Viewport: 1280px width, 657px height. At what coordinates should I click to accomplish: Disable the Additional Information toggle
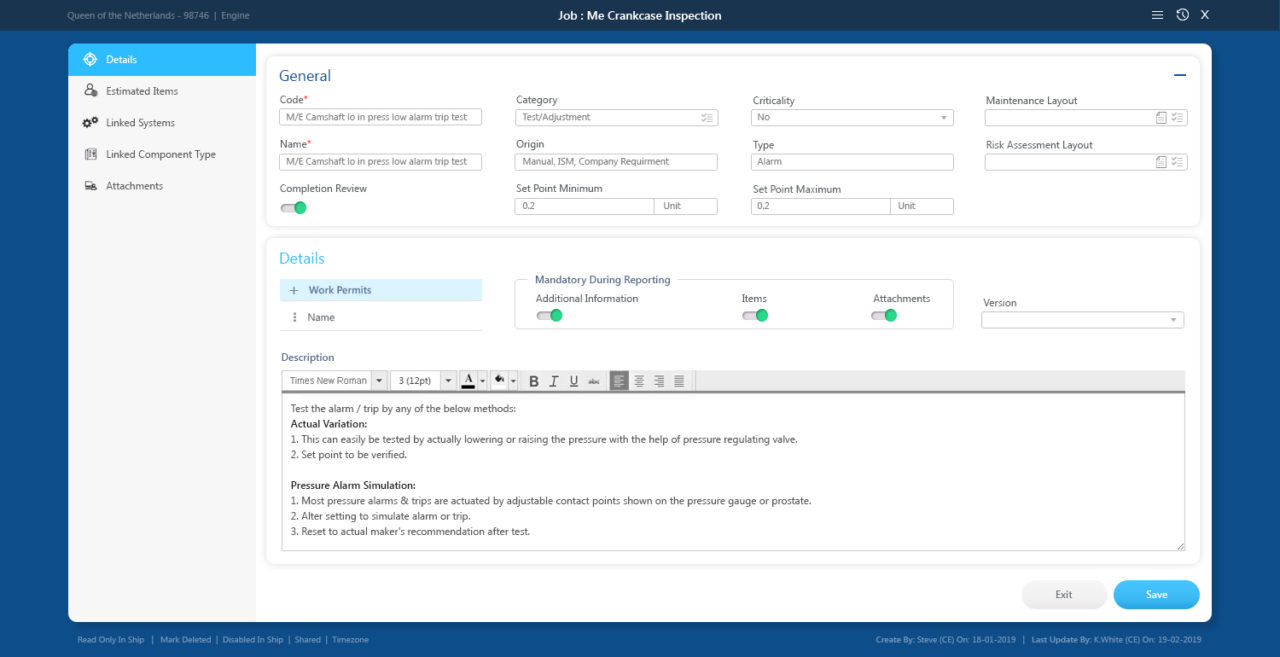point(549,314)
